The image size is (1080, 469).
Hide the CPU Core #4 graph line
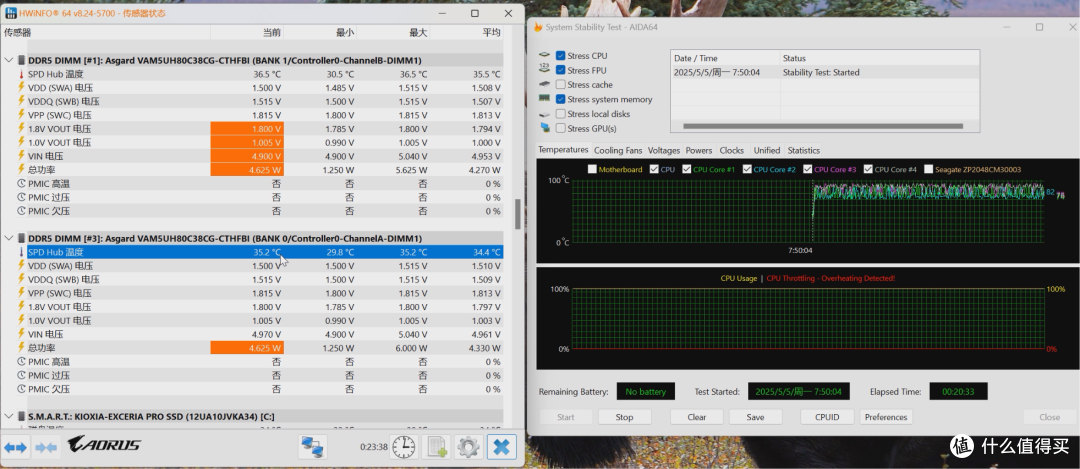pyautogui.click(x=868, y=169)
